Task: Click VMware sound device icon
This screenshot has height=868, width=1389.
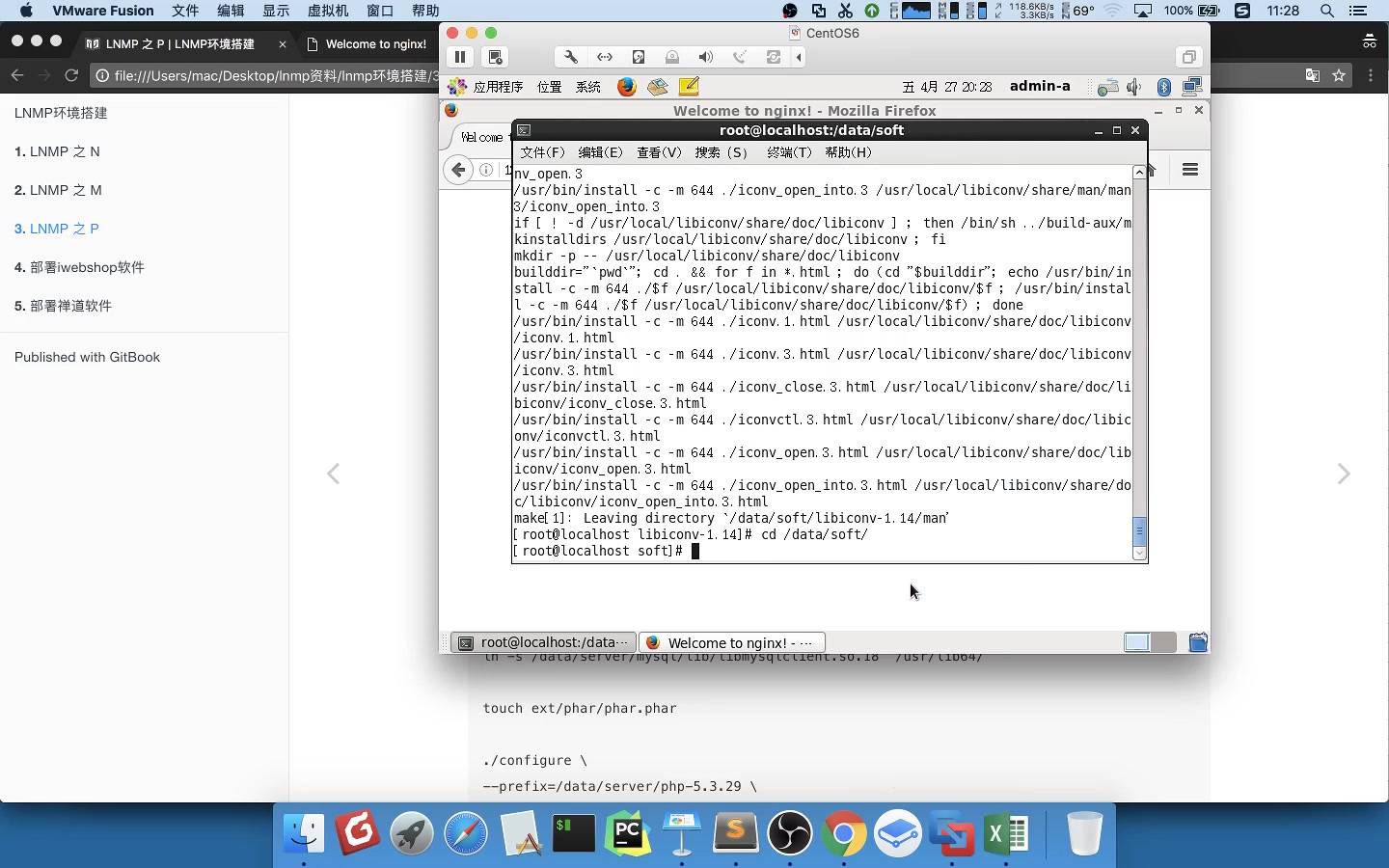Action: point(706,57)
